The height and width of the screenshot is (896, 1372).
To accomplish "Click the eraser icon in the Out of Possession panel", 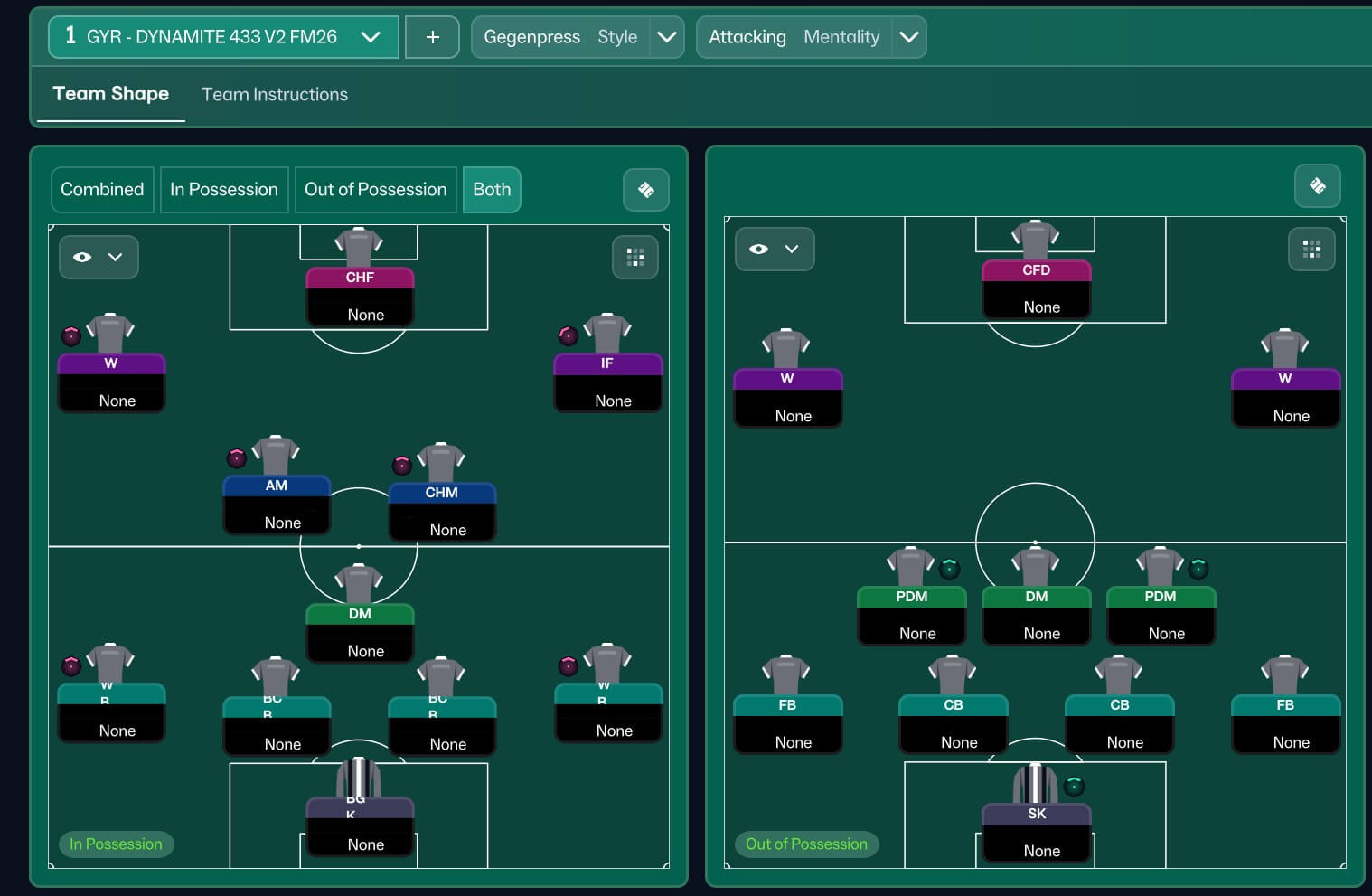I will pos(1317,186).
